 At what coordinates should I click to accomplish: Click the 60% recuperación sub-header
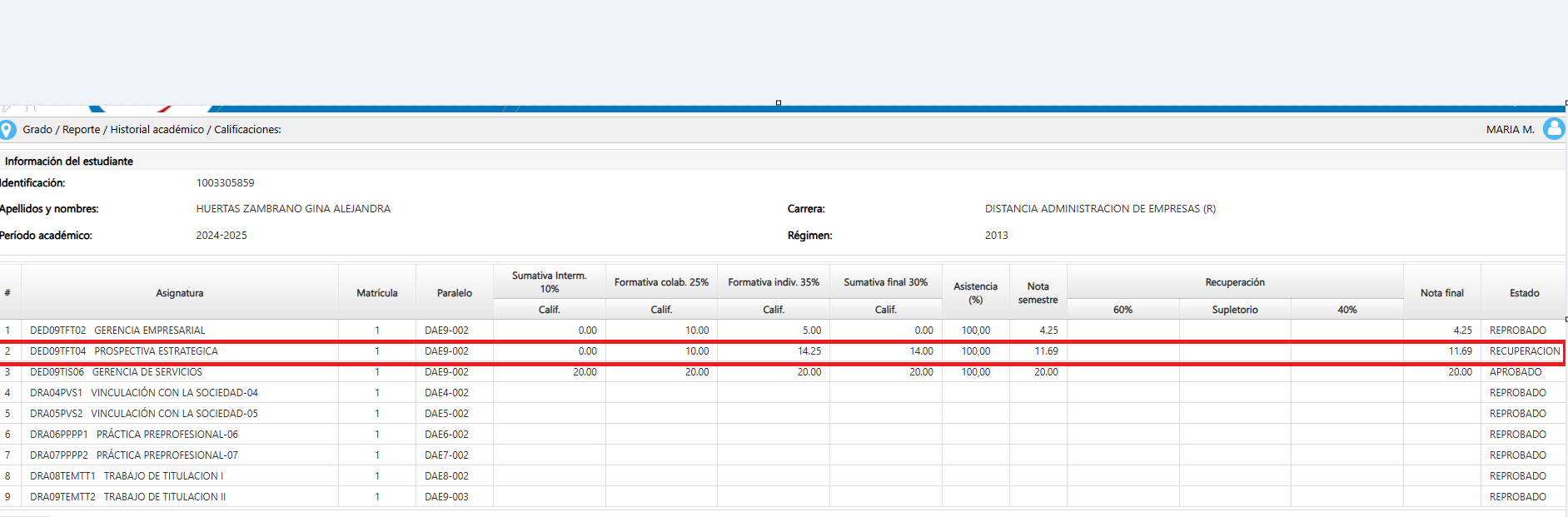click(1123, 310)
